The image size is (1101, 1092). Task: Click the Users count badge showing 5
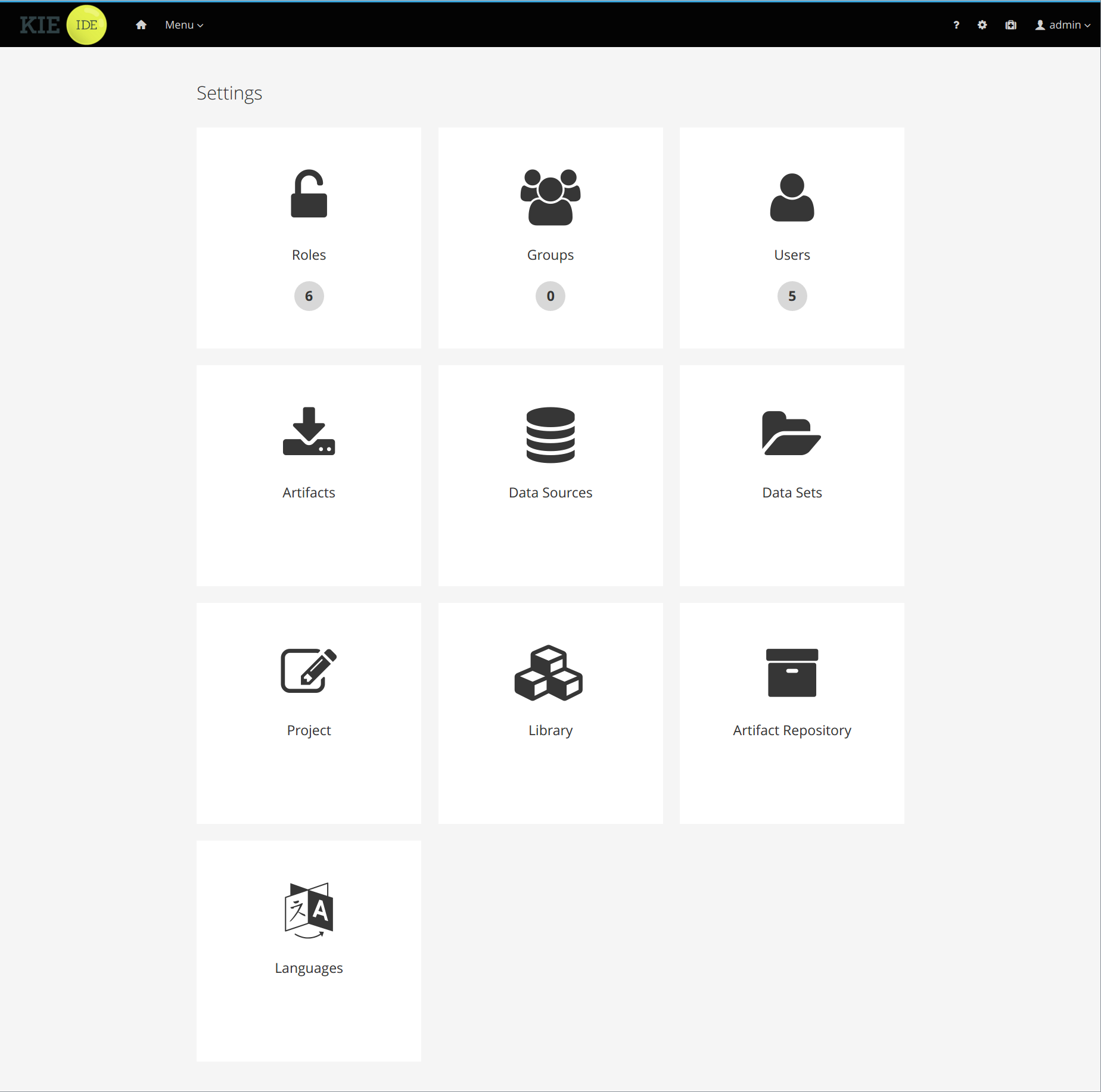[792, 296]
